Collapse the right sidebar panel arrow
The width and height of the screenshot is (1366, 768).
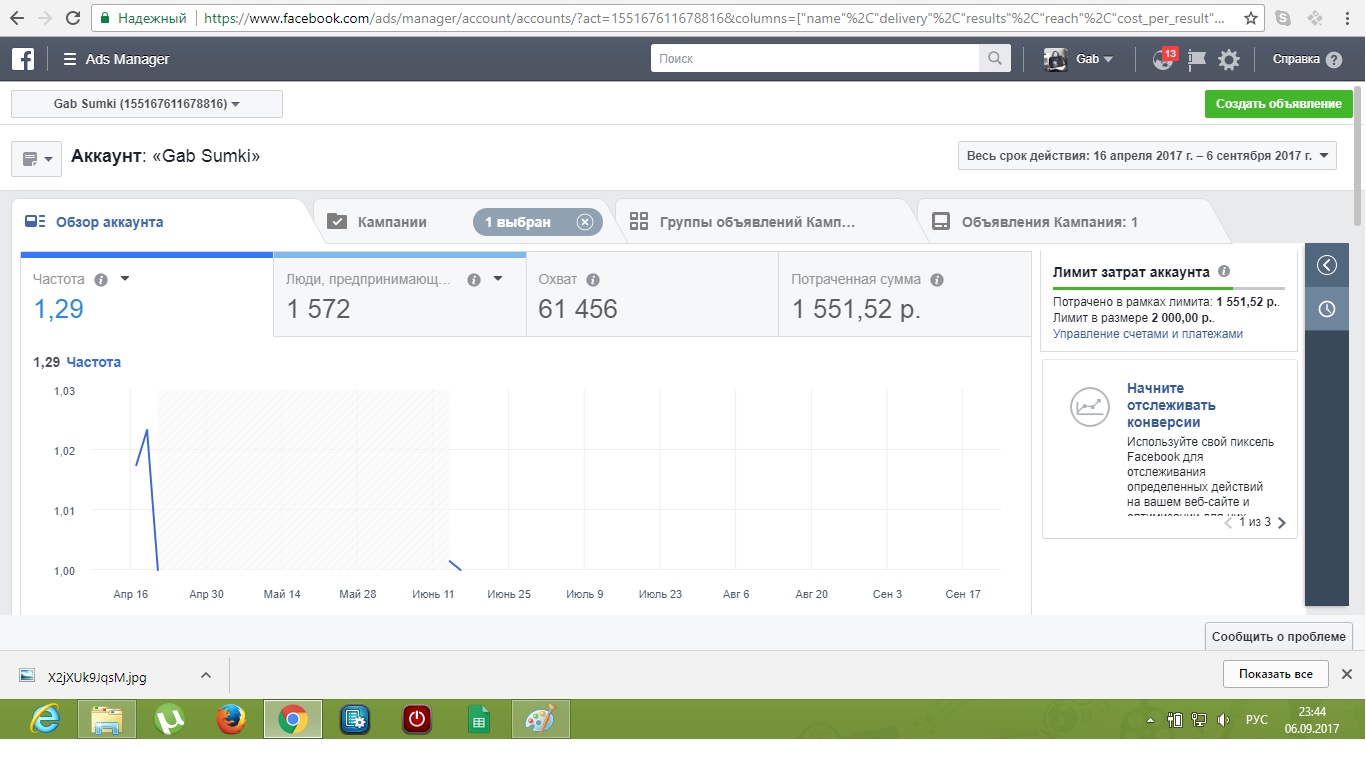(1327, 265)
